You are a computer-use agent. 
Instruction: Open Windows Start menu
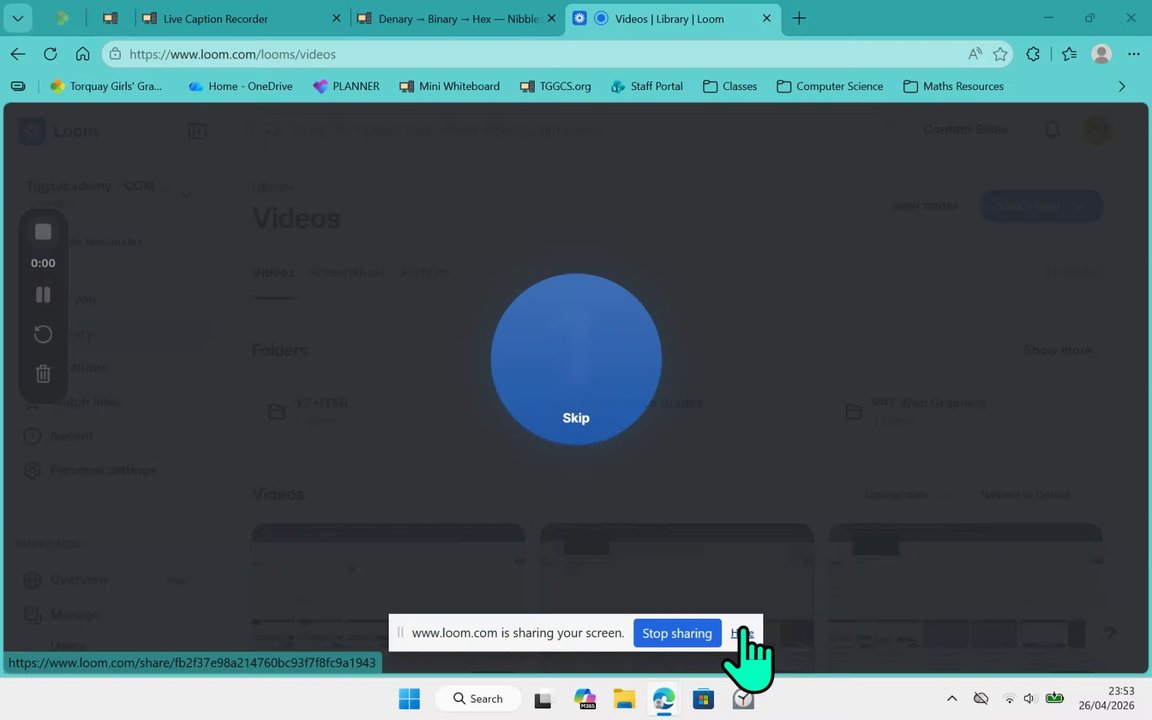coord(409,699)
